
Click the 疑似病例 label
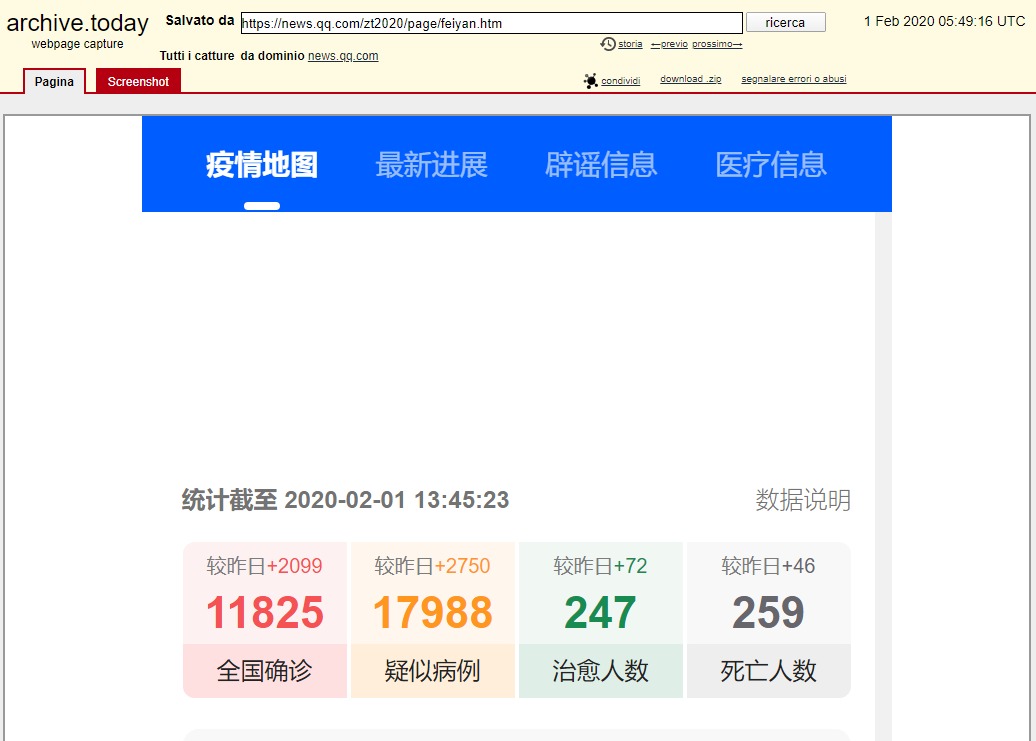pos(433,671)
